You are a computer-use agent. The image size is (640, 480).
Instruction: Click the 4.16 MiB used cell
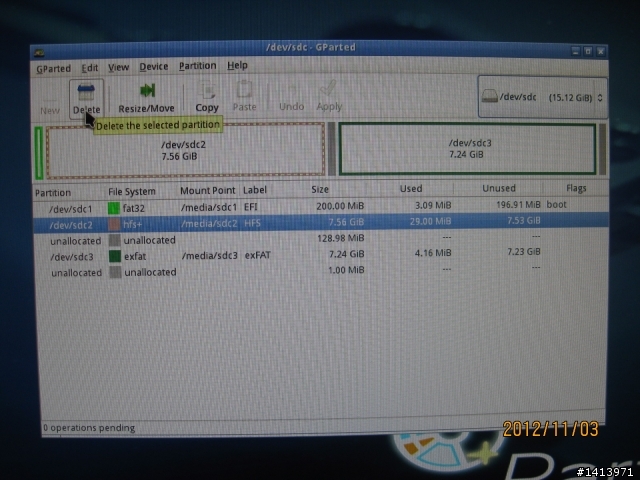point(433,253)
